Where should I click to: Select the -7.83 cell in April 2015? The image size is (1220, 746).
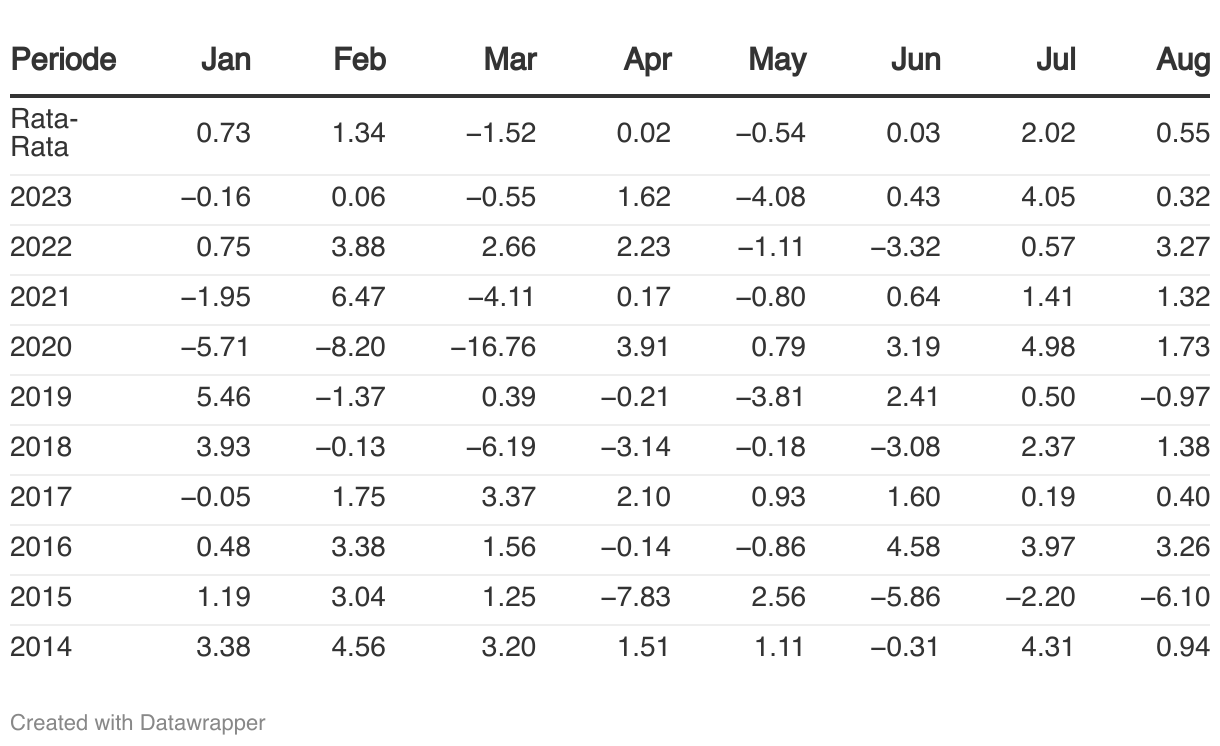pyautogui.click(x=636, y=597)
